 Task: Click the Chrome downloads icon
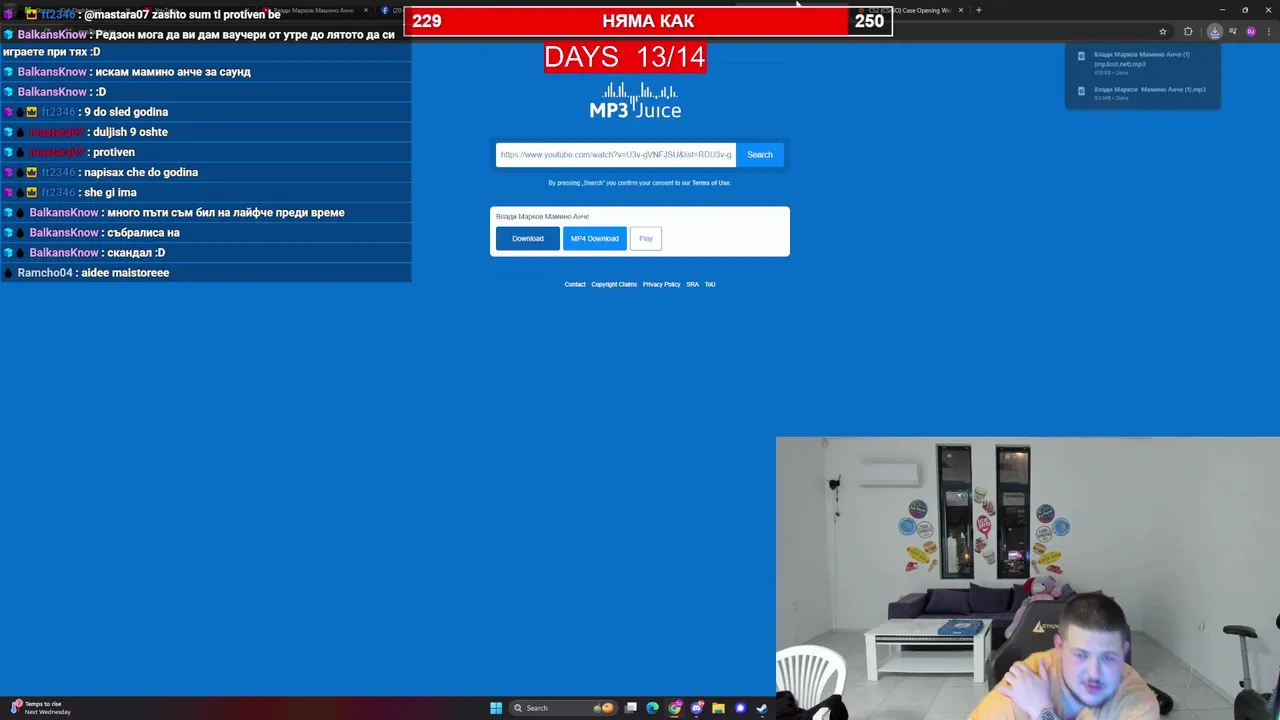[1214, 32]
